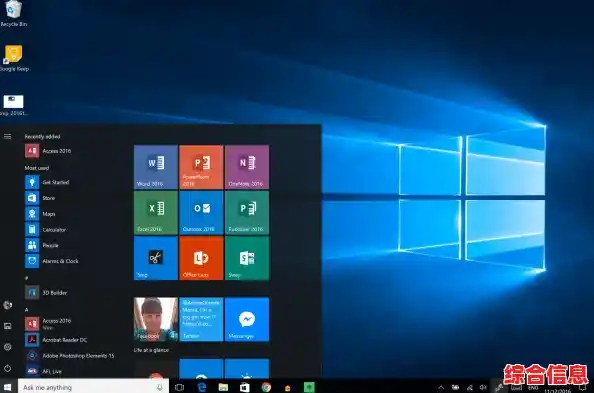Open the Twitter live tile
This screenshot has height=393, width=594.
pos(201,319)
